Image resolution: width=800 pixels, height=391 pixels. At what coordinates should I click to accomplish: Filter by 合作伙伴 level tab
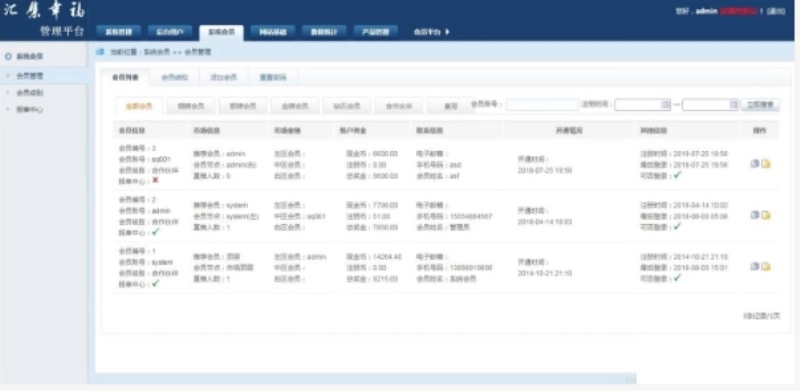coord(398,106)
